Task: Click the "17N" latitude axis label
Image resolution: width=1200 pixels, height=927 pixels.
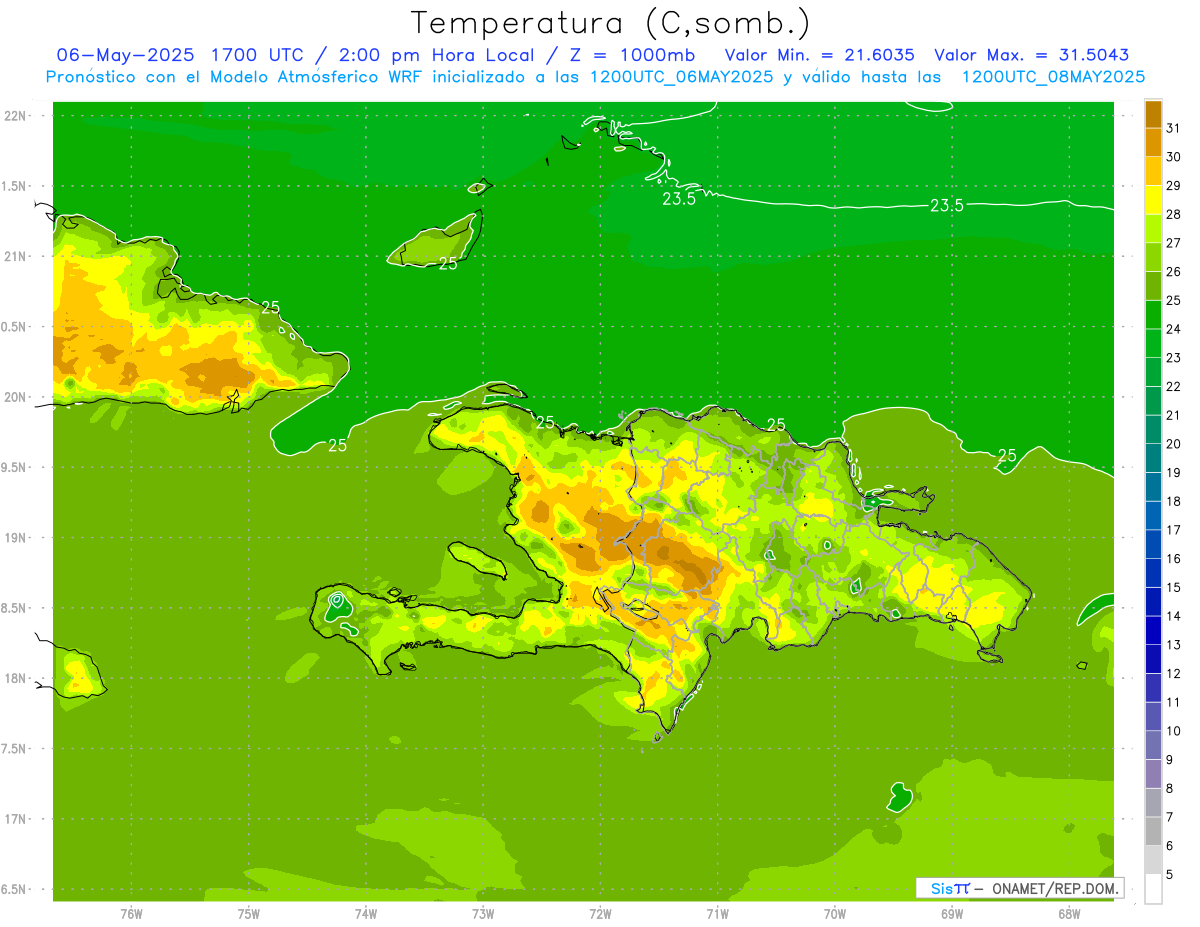Action: (15, 820)
